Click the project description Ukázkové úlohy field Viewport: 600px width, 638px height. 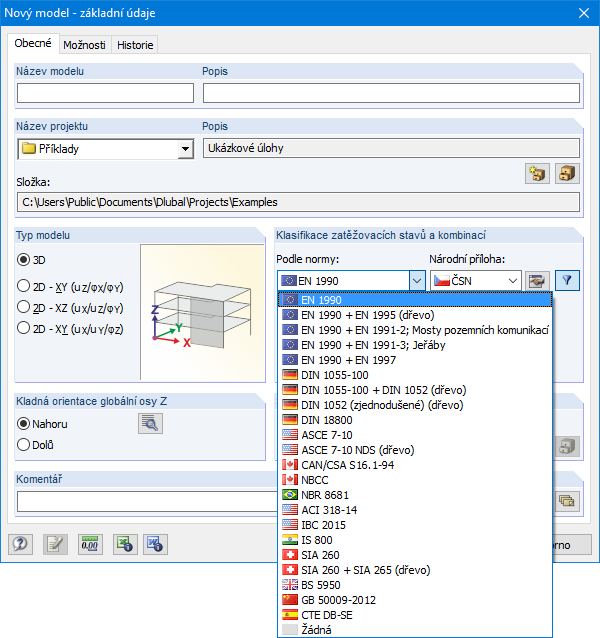(391, 148)
